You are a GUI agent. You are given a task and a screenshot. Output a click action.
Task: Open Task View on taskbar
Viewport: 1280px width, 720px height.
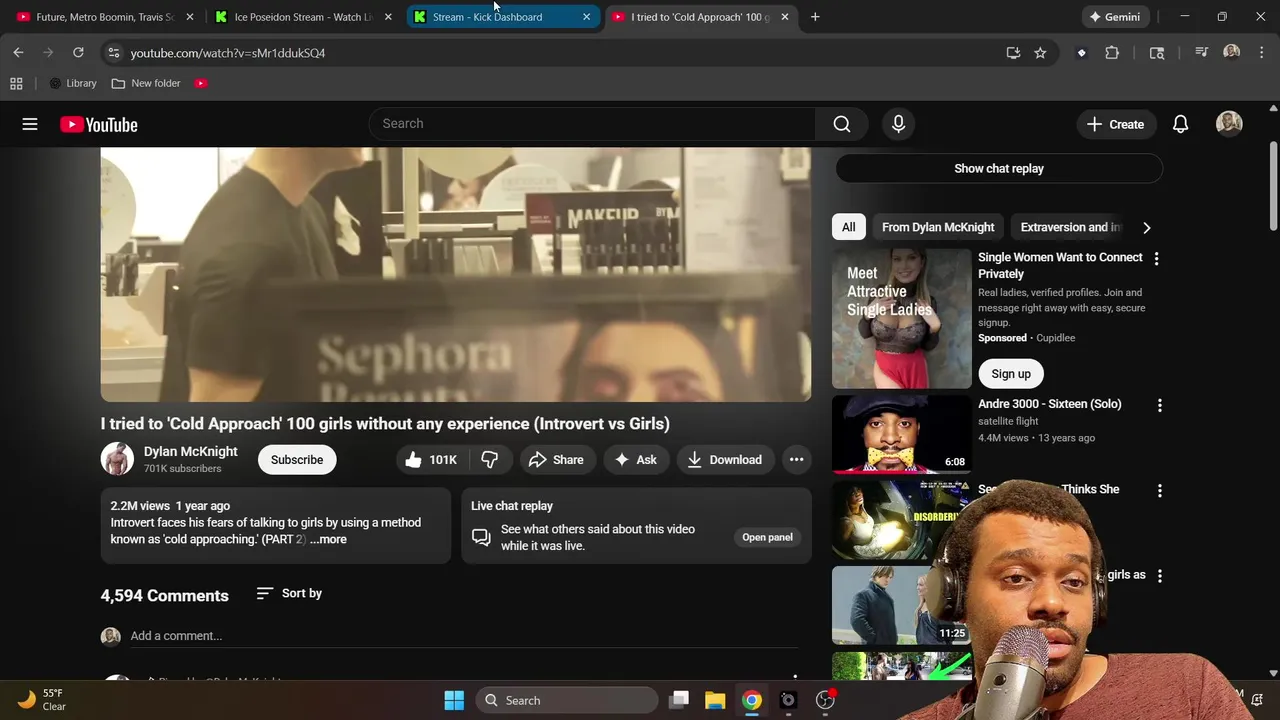679,700
